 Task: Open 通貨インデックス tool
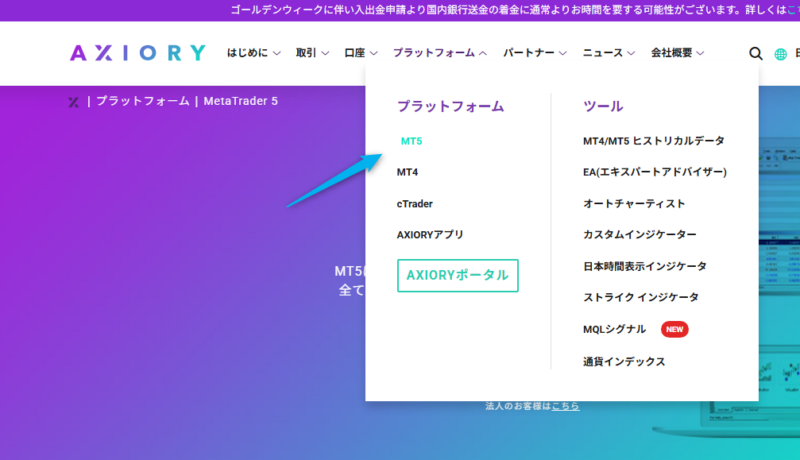click(624, 362)
